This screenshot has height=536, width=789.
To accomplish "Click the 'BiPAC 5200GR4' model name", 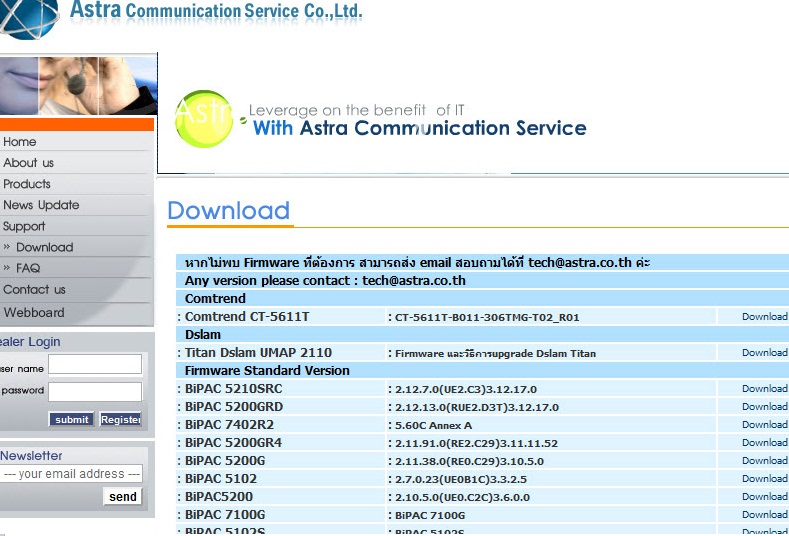I will tap(233, 443).
